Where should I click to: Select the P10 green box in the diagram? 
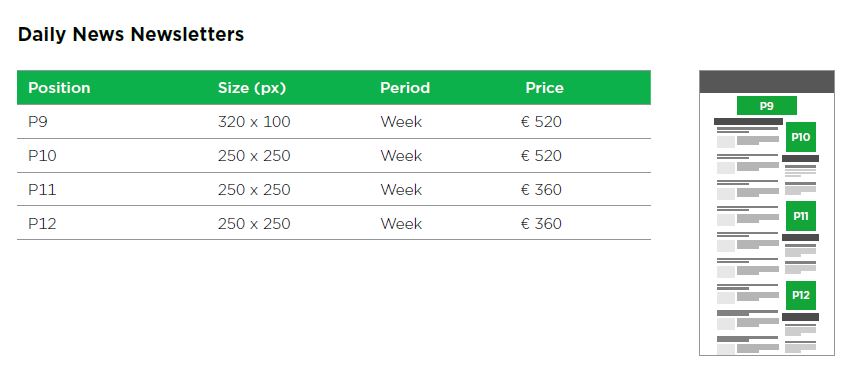[800, 137]
